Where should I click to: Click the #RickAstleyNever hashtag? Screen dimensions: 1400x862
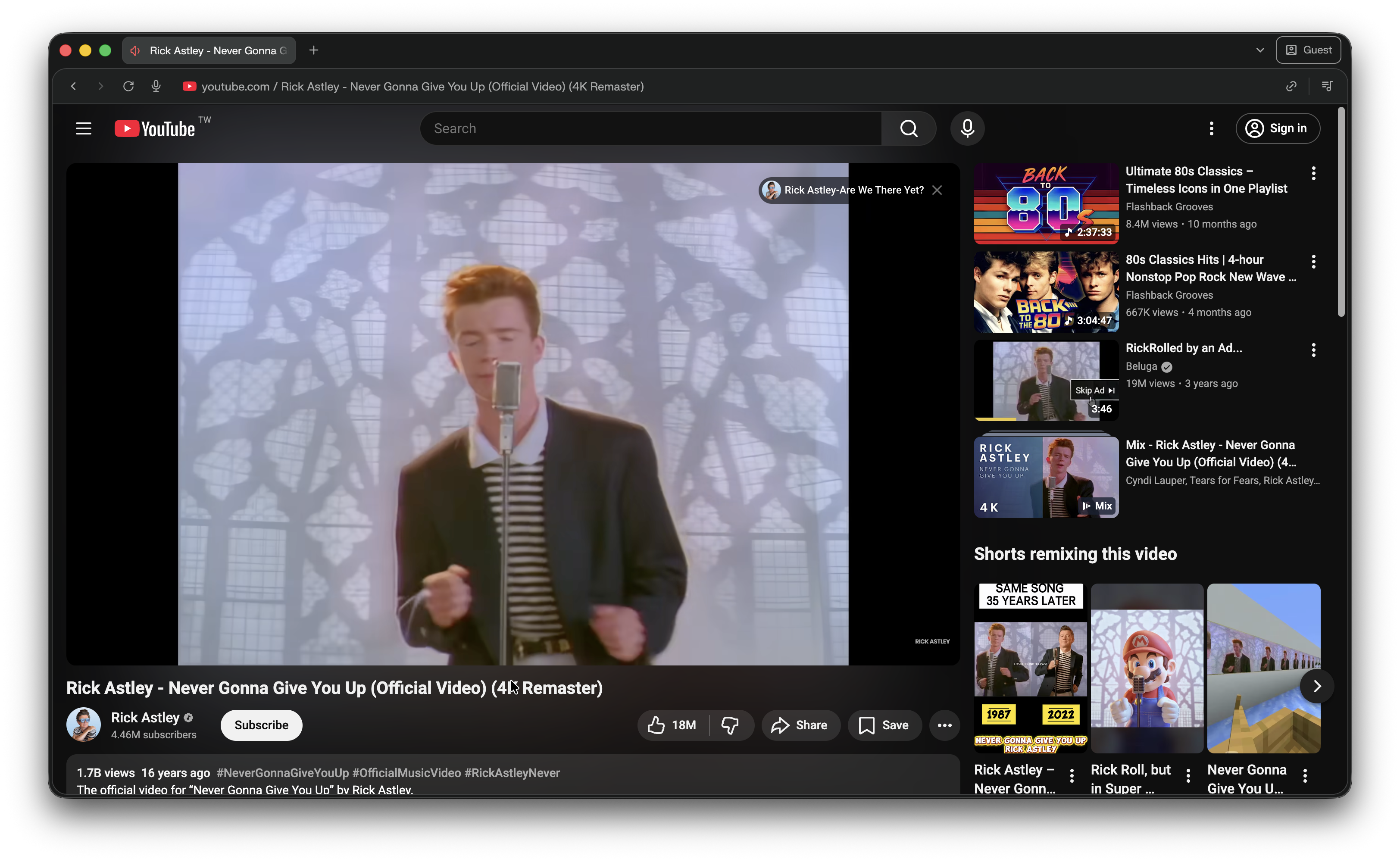tap(512, 772)
